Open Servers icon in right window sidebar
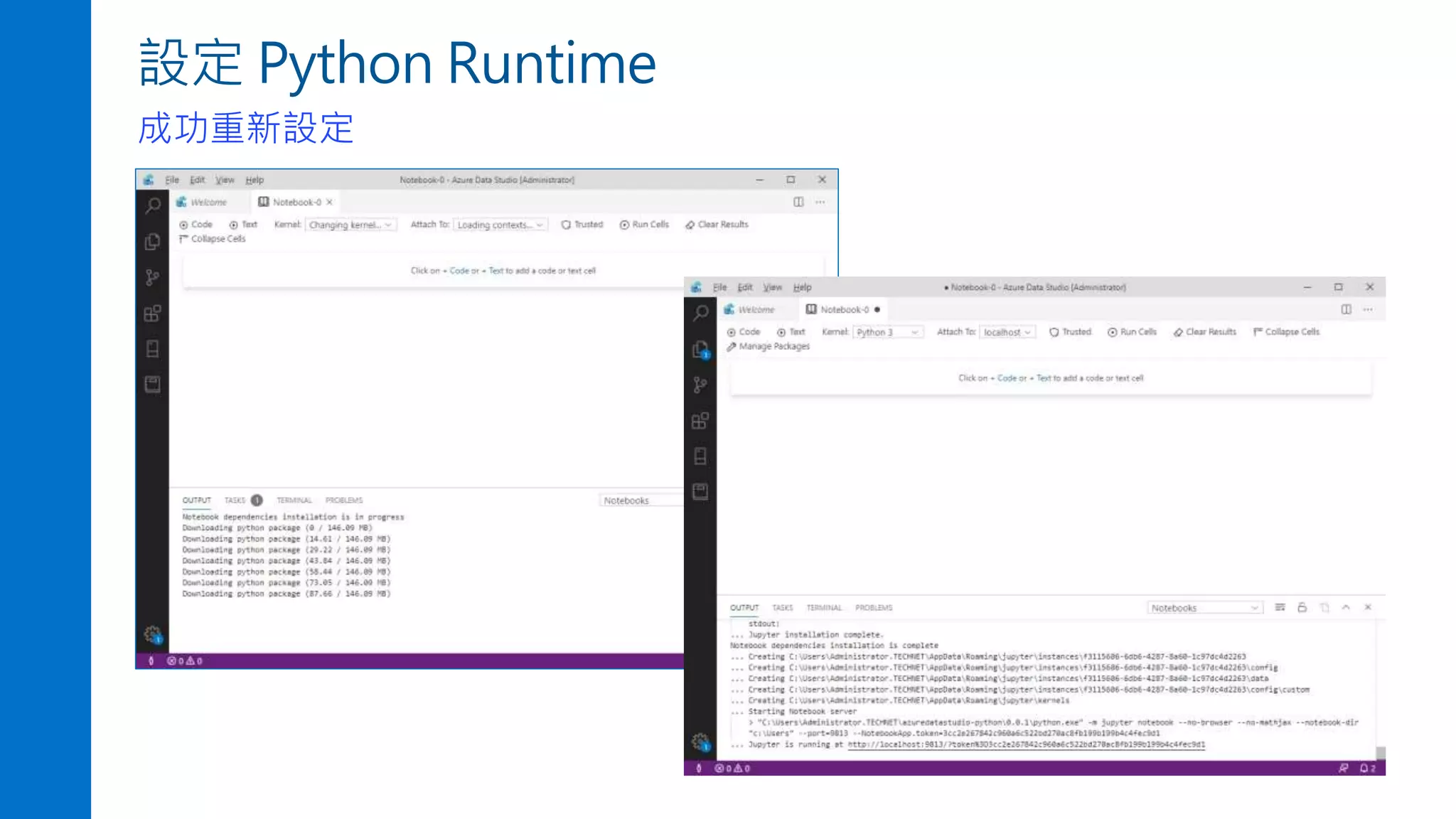 700,456
